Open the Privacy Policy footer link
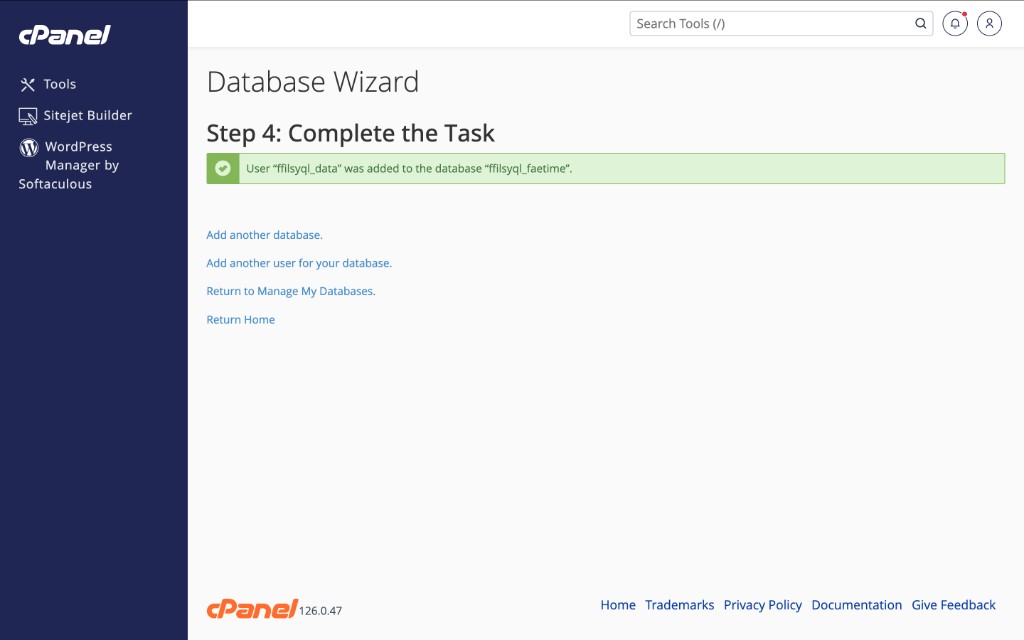 pyautogui.click(x=763, y=605)
